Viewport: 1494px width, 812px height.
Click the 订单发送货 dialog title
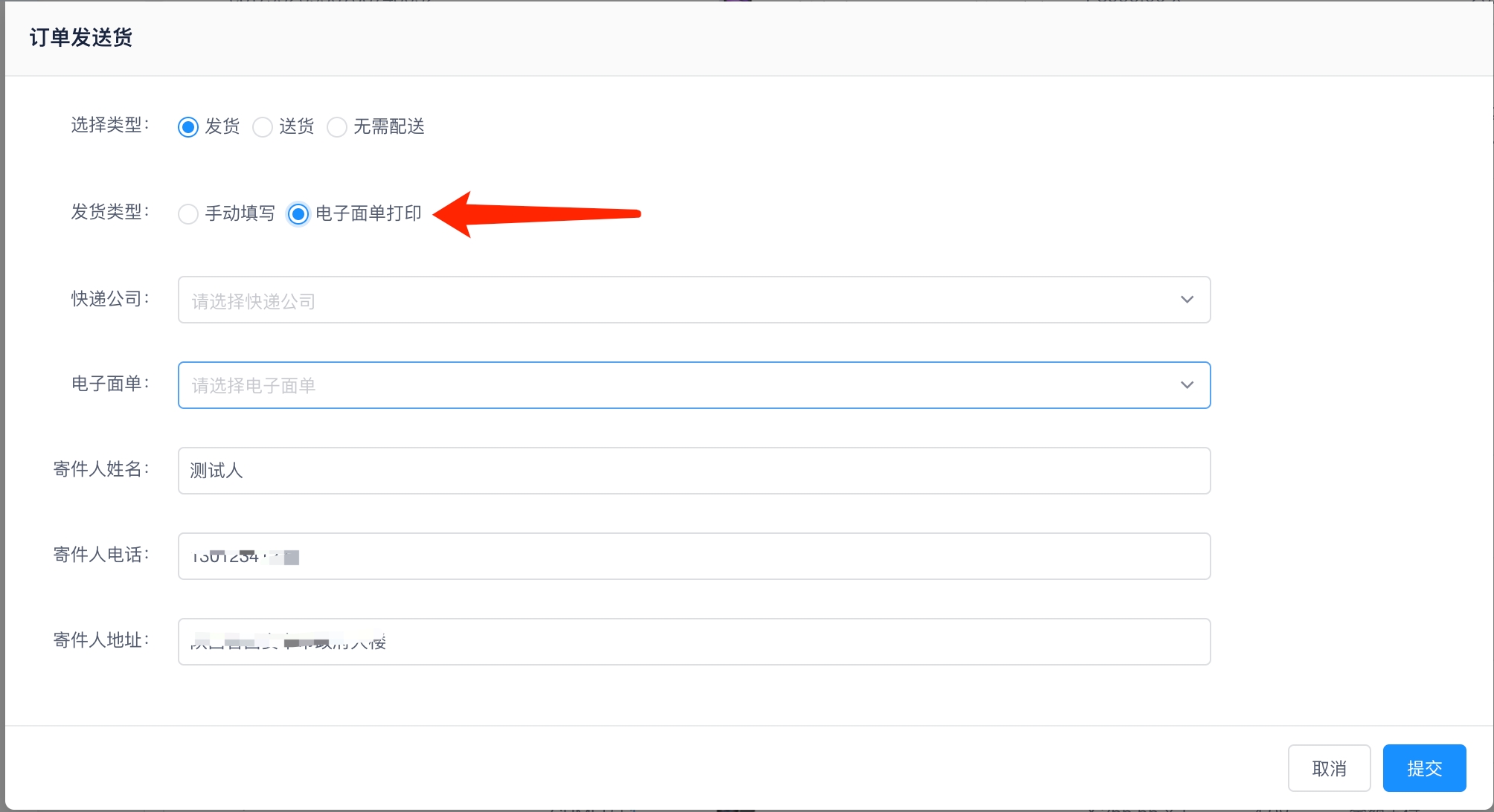(x=81, y=37)
